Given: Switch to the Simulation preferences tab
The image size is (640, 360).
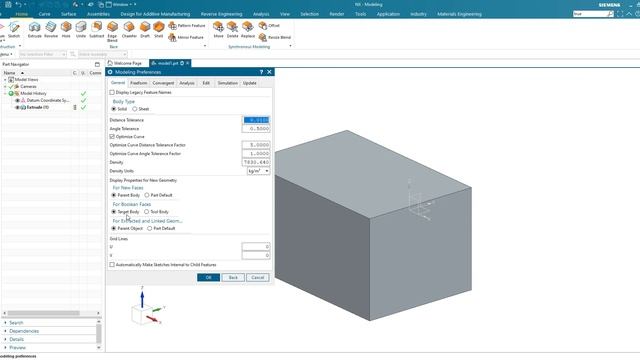Looking at the screenshot, I should pos(227,83).
